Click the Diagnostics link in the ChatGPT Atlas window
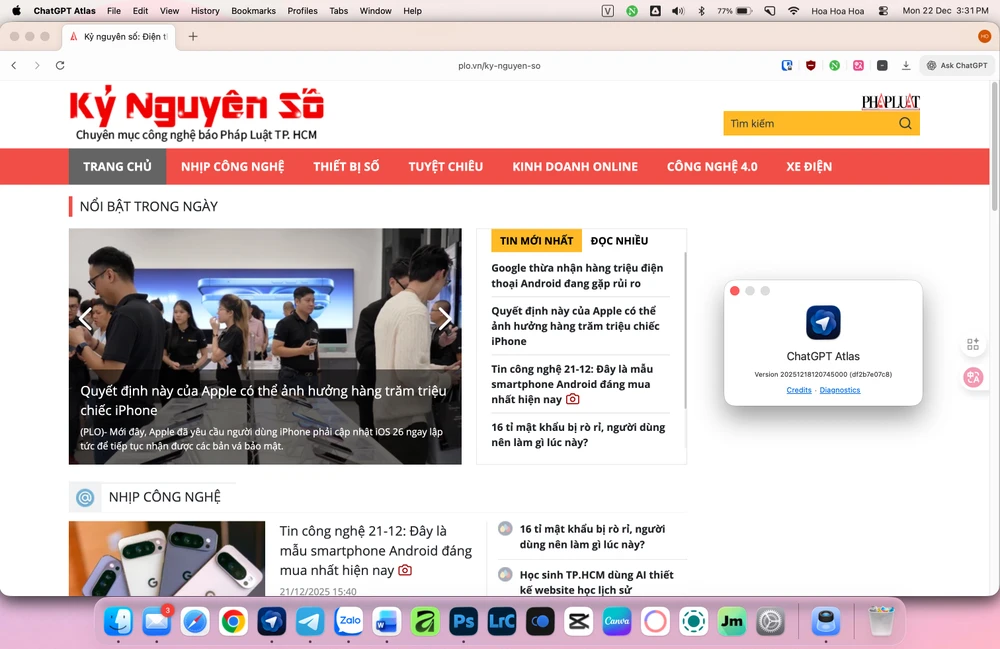This screenshot has width=1000, height=649. click(x=840, y=390)
